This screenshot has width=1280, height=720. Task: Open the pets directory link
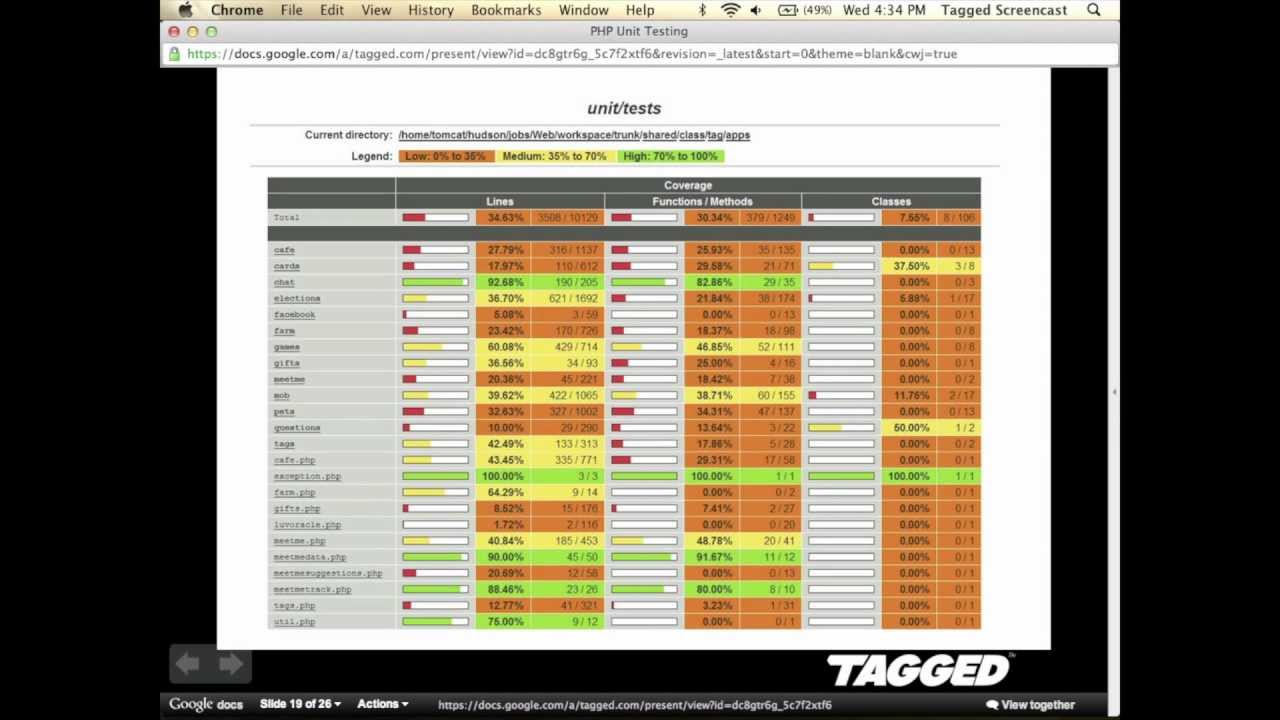[284, 411]
